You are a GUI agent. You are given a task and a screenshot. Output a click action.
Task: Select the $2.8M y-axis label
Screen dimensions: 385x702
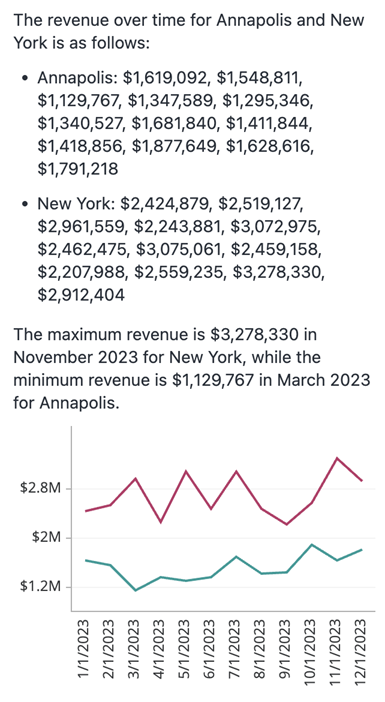point(40,488)
